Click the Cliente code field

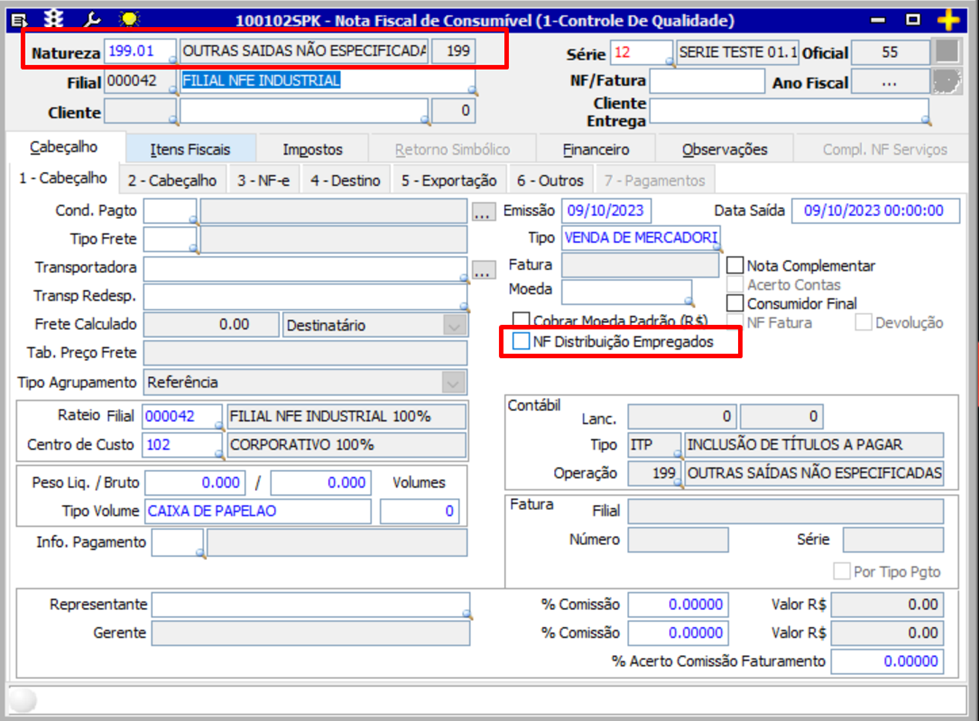(140, 112)
